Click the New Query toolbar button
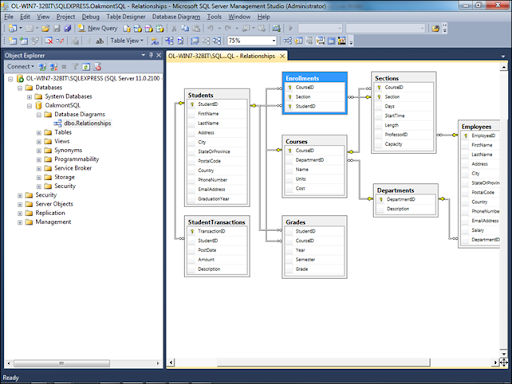This screenshot has height=384, width=512. (x=97, y=28)
